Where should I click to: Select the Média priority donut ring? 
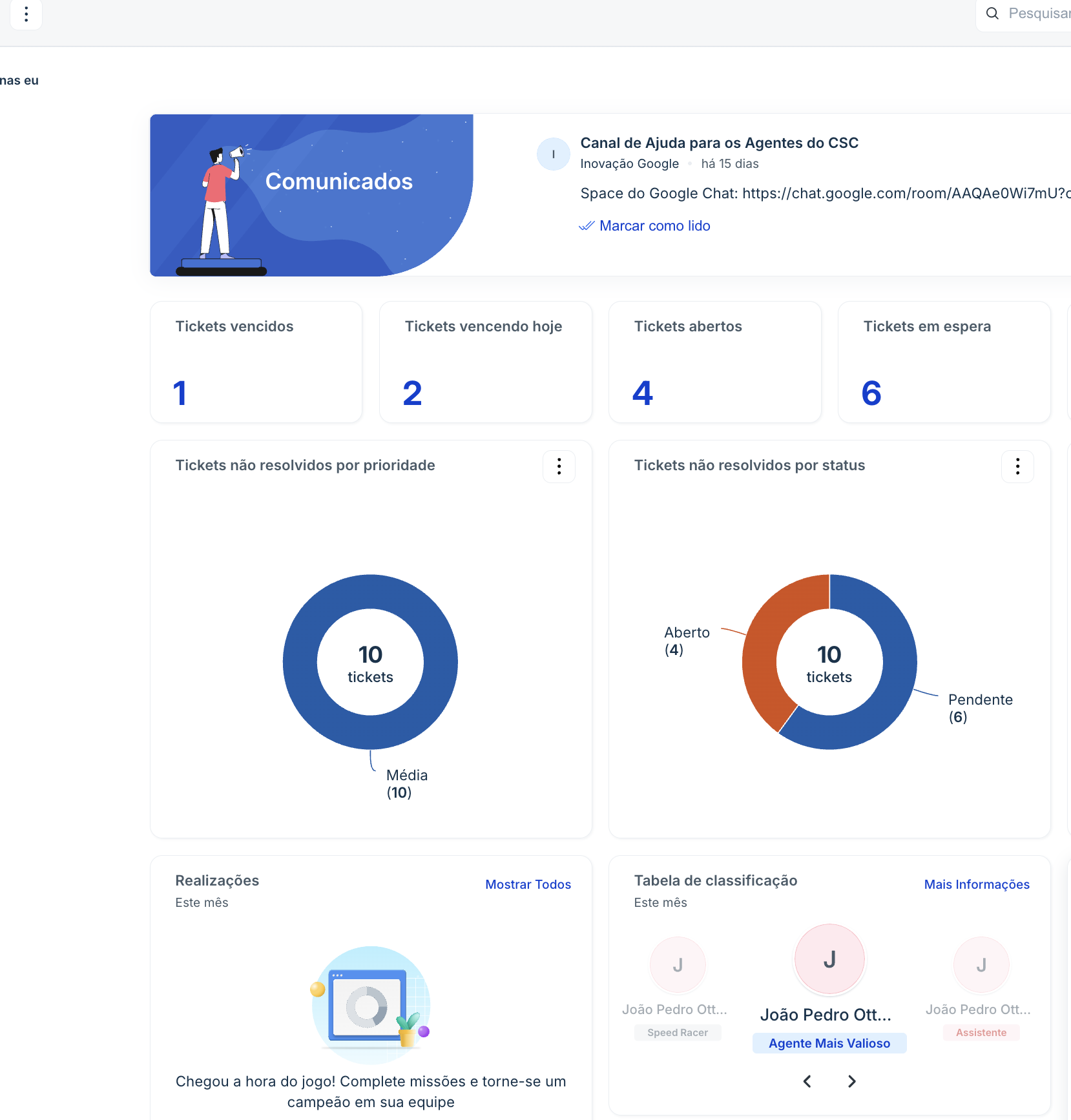pyautogui.click(x=300, y=662)
